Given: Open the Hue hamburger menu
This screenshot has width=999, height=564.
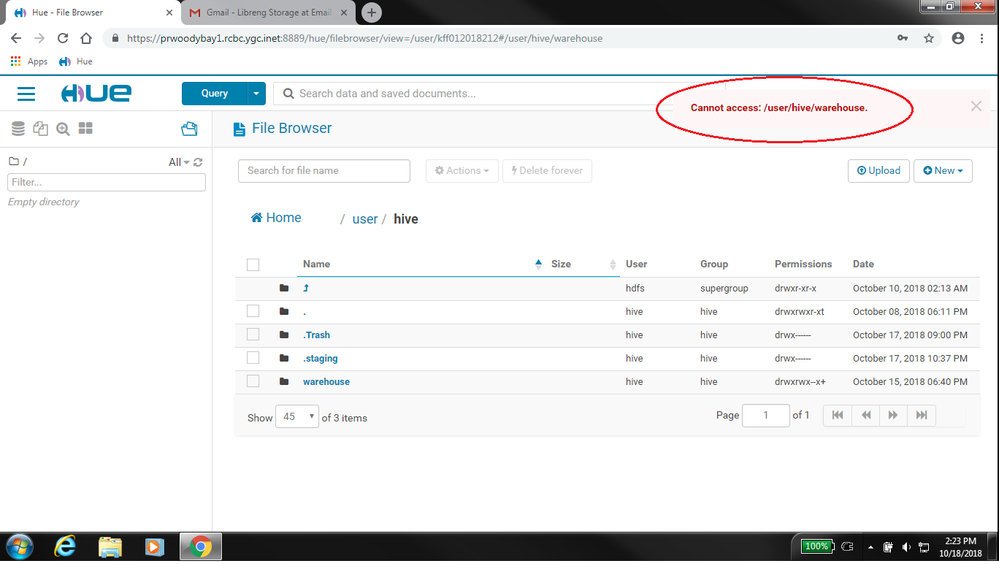Looking at the screenshot, I should coord(26,94).
